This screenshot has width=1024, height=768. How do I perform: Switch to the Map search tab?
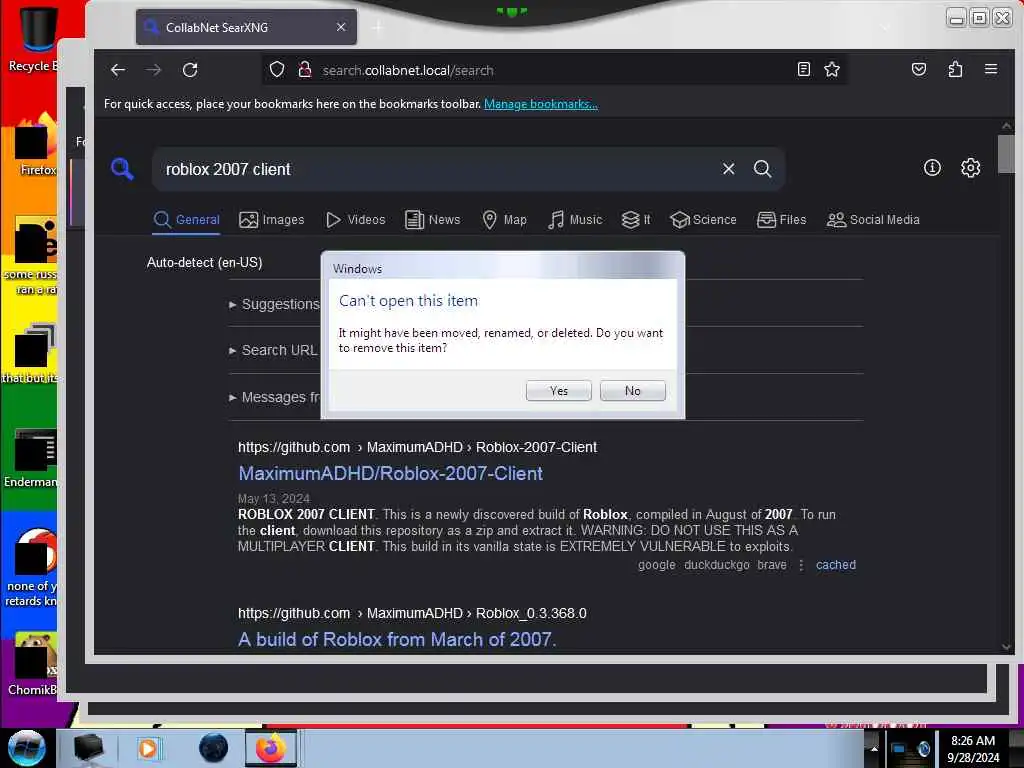tap(504, 220)
